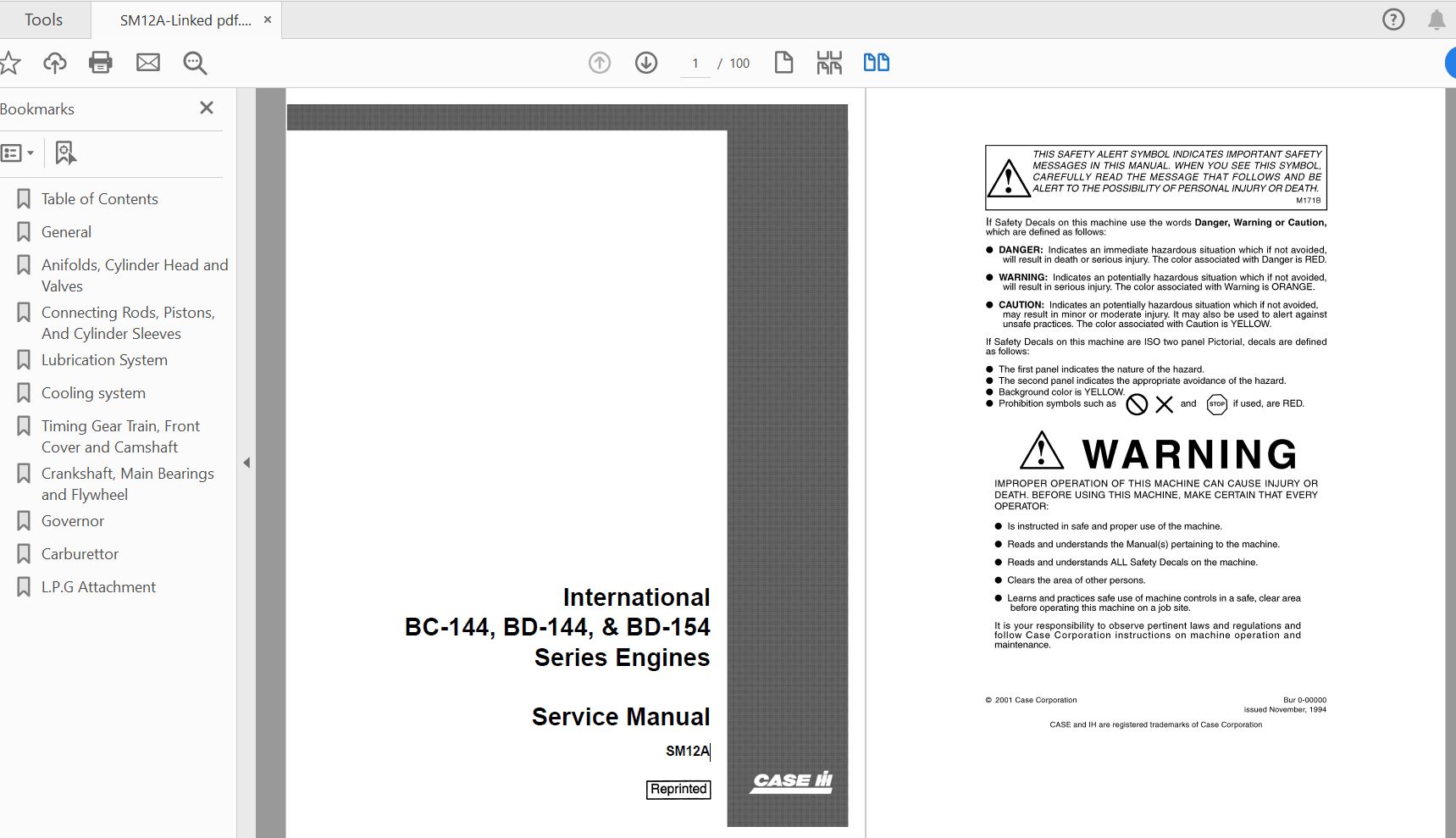This screenshot has width=1456, height=838.
Task: Print the document using printer icon
Action: click(x=101, y=63)
